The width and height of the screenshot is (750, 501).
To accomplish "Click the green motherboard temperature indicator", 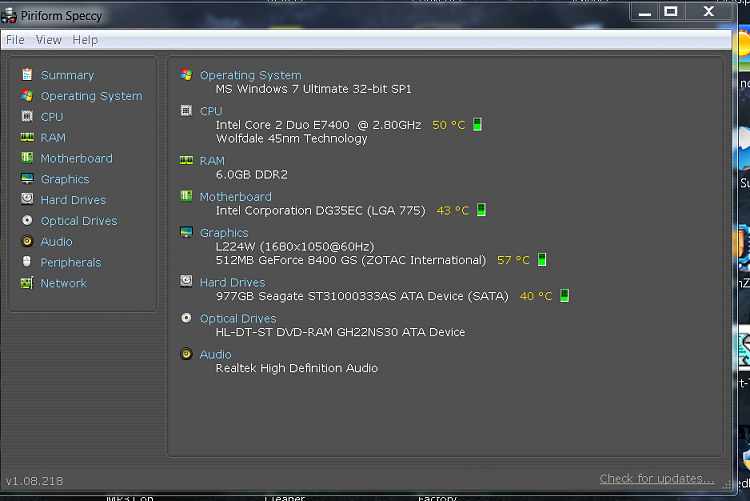I will tap(482, 210).
